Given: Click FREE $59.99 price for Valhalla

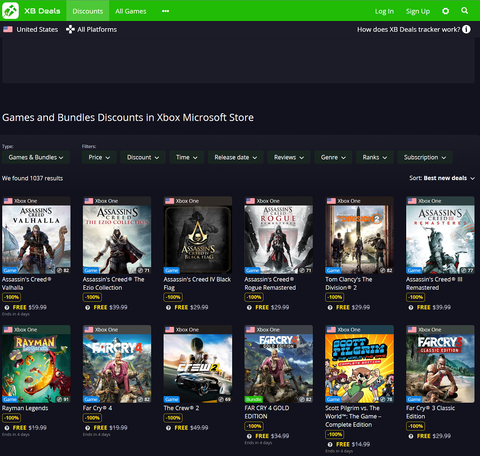Looking at the screenshot, I should click(30, 307).
